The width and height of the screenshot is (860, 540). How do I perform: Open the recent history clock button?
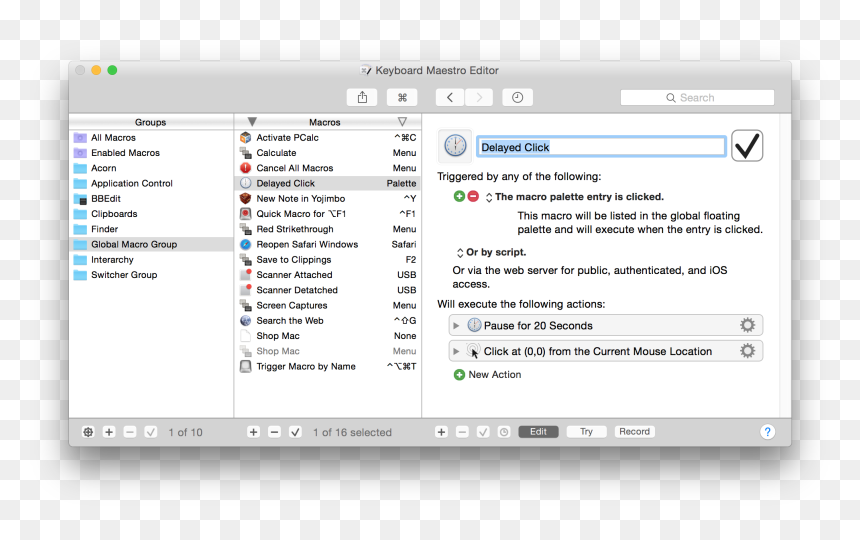[517, 98]
